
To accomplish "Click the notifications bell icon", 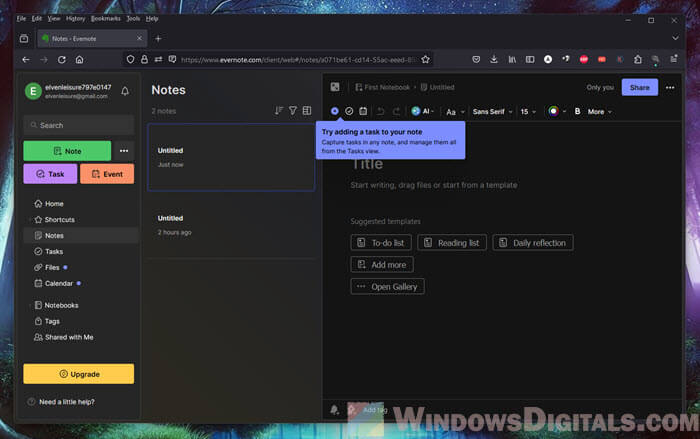I will click(x=125, y=91).
